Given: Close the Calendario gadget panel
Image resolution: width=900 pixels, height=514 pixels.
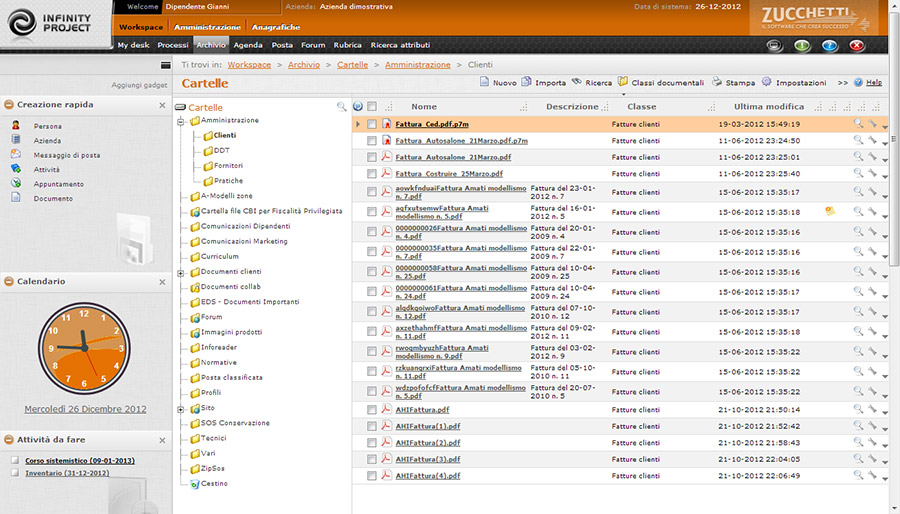Looking at the screenshot, I should click(x=162, y=282).
